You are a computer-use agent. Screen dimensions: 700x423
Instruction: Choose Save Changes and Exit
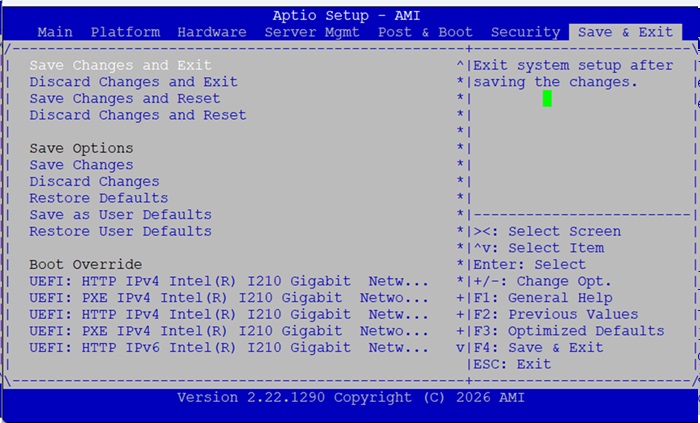click(120, 65)
